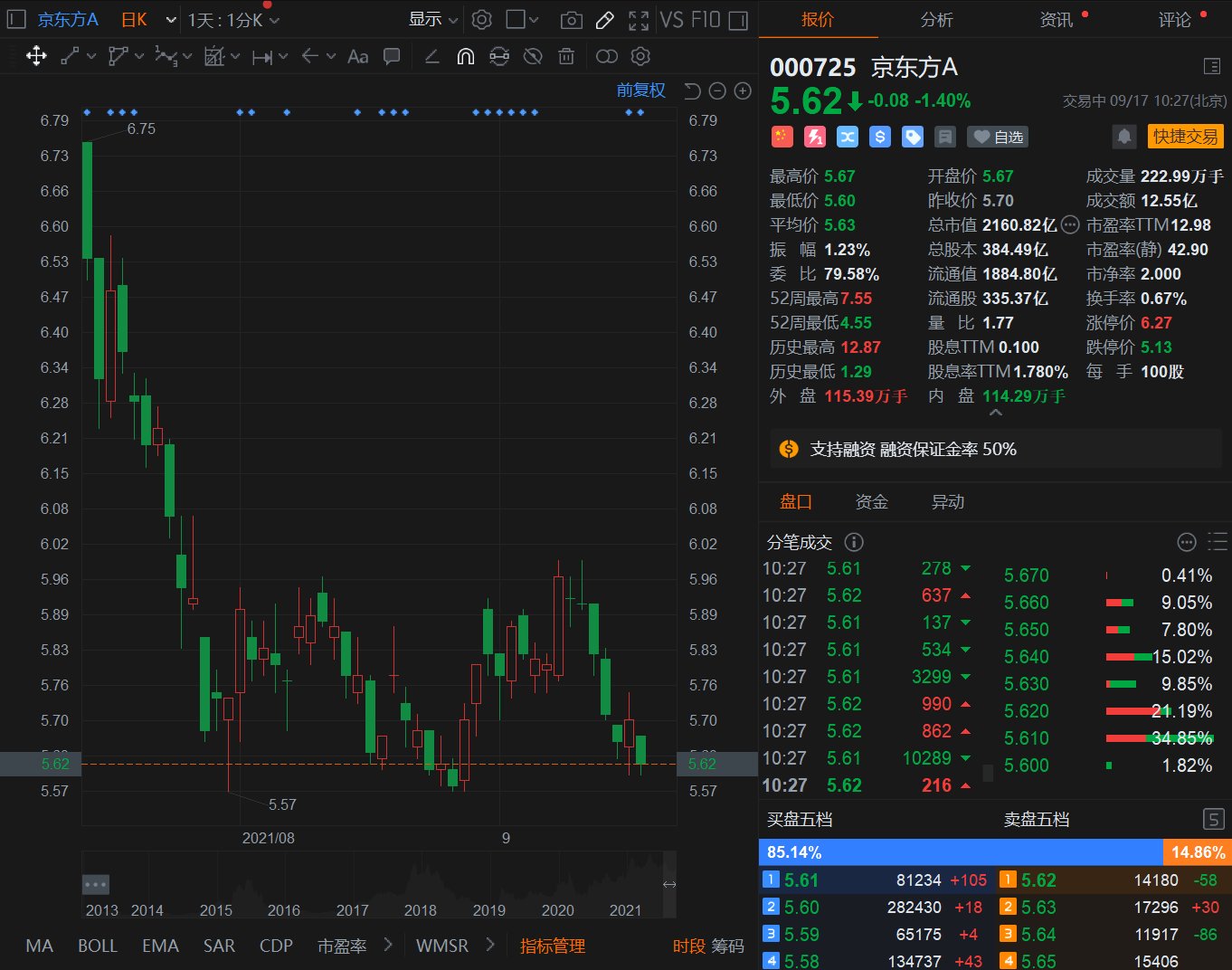Collapse quote details with up chevron
The width and height of the screenshot is (1232, 970).
(995, 413)
